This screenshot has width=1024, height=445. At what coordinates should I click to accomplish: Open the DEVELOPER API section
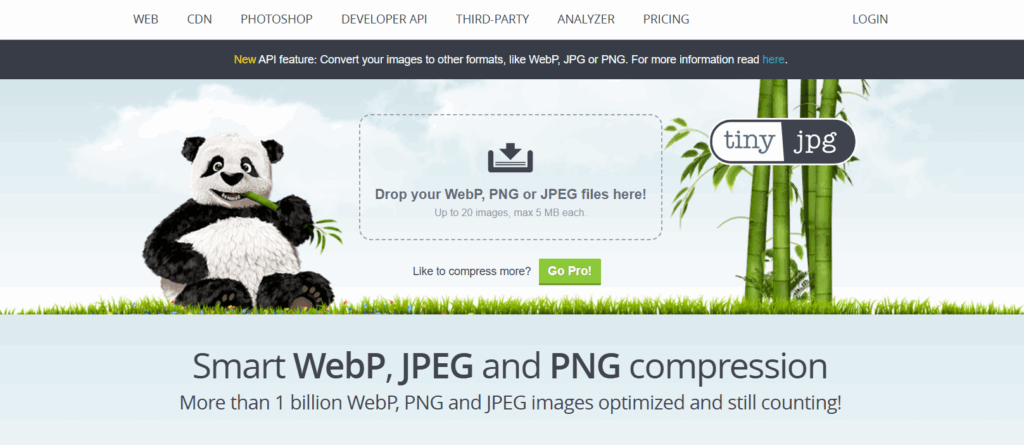tap(384, 20)
